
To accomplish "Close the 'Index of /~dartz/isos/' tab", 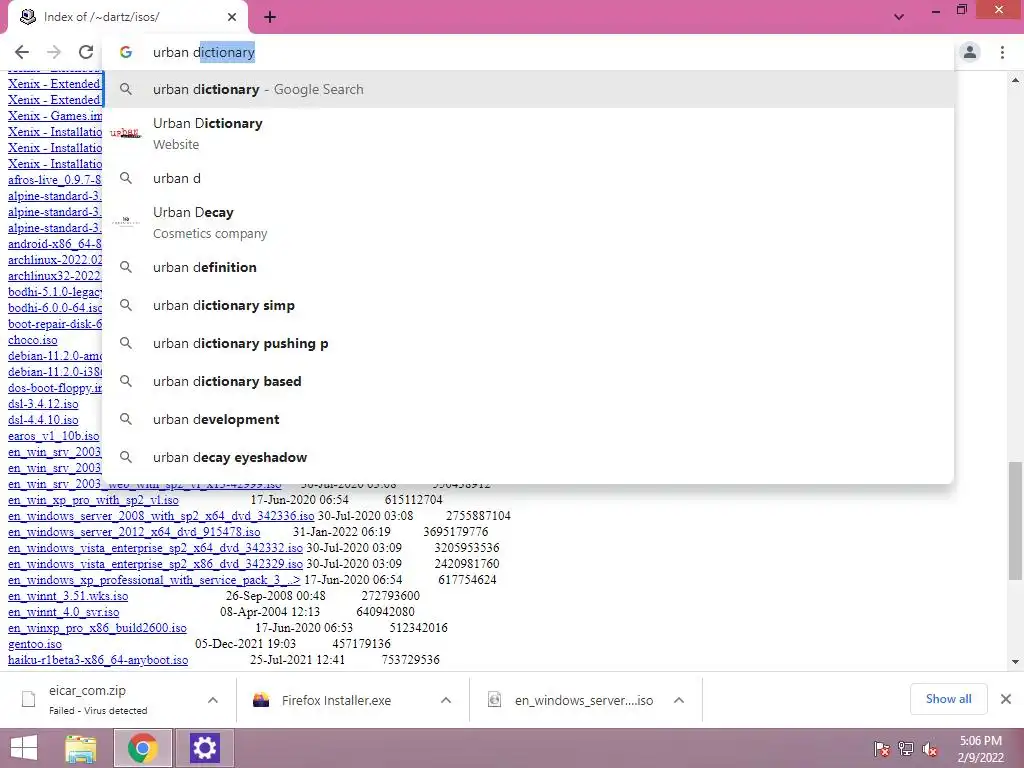I will (232, 17).
